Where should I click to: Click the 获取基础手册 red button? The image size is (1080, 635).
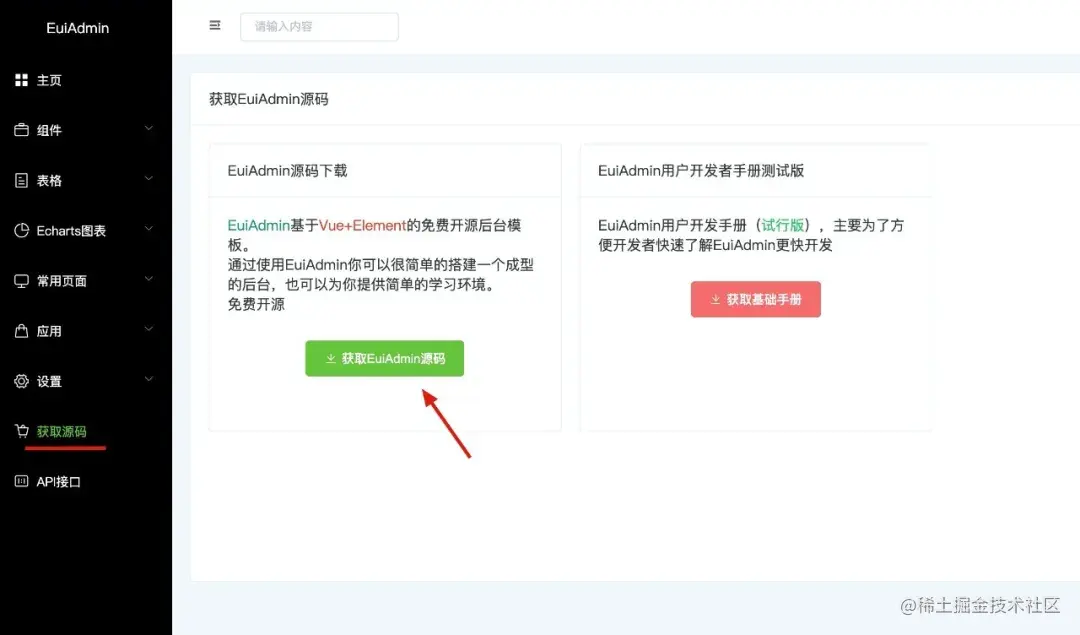[756, 299]
